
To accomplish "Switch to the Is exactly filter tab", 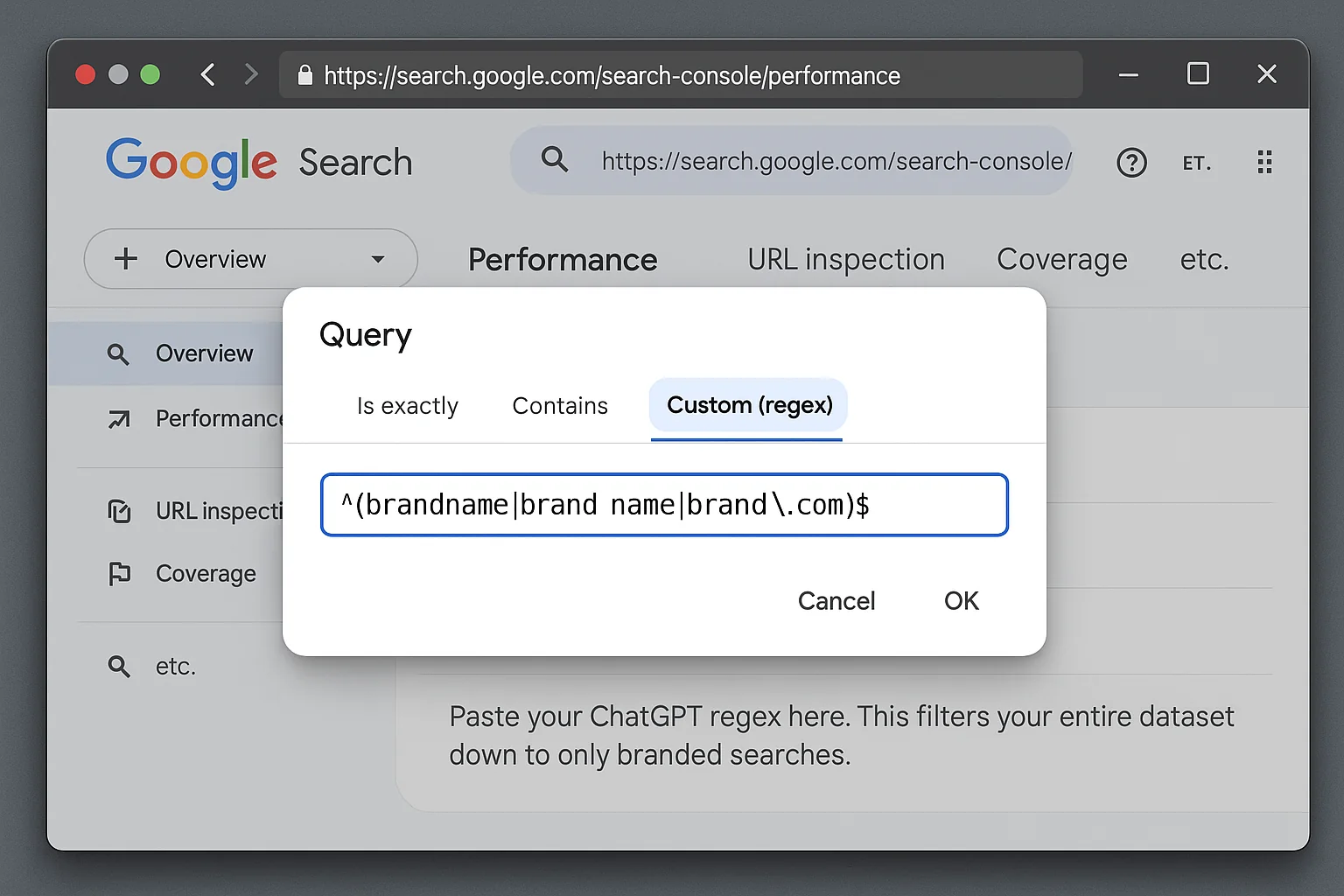I will [407, 406].
